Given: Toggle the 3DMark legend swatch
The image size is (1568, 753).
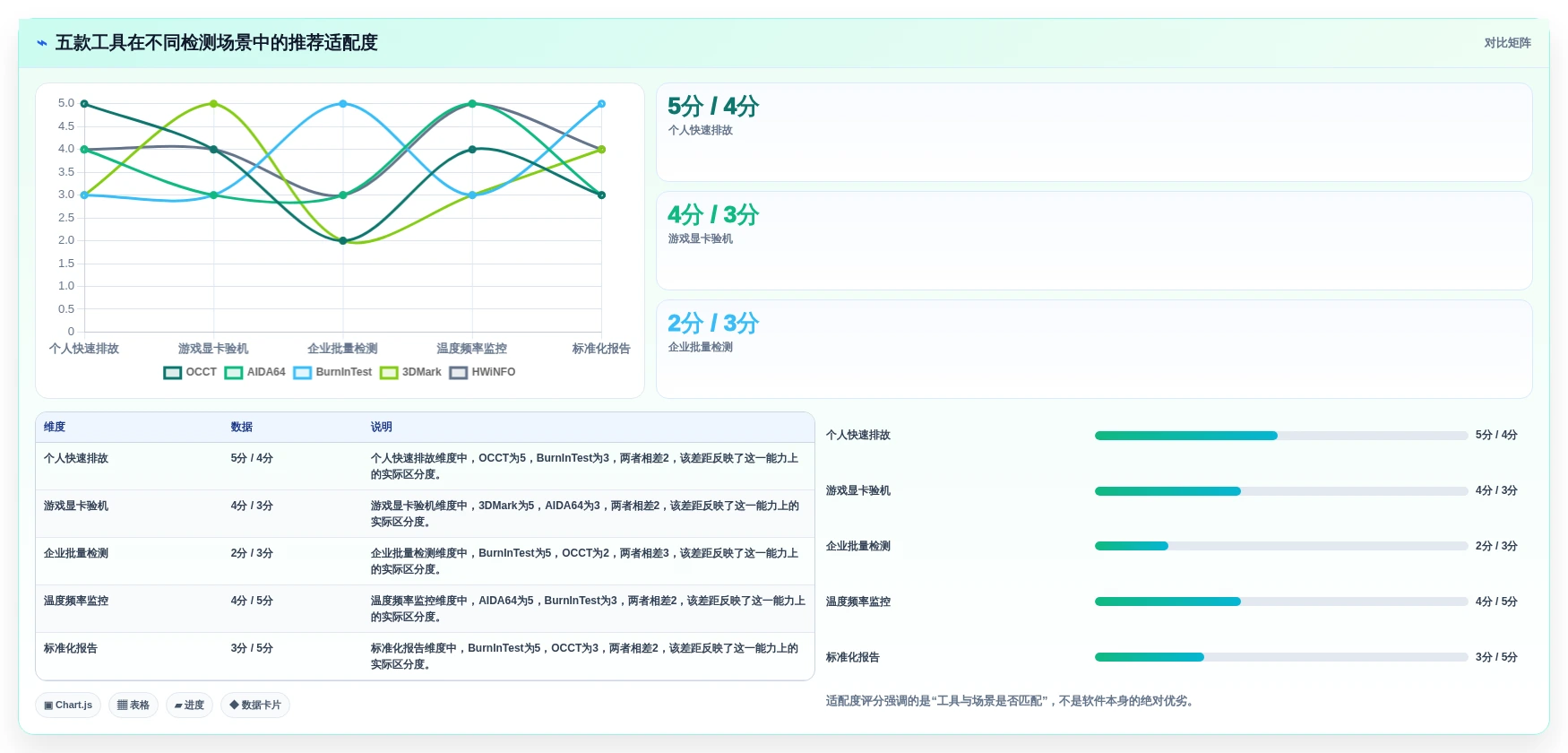Looking at the screenshot, I should click(389, 373).
